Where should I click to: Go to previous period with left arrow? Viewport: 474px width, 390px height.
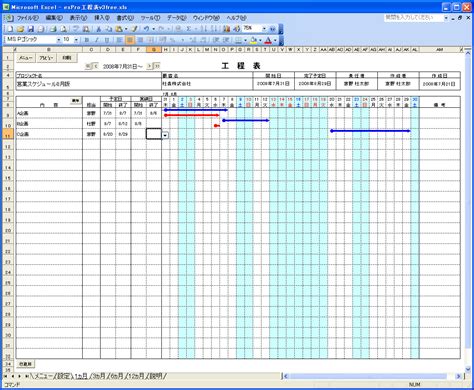coord(95,66)
